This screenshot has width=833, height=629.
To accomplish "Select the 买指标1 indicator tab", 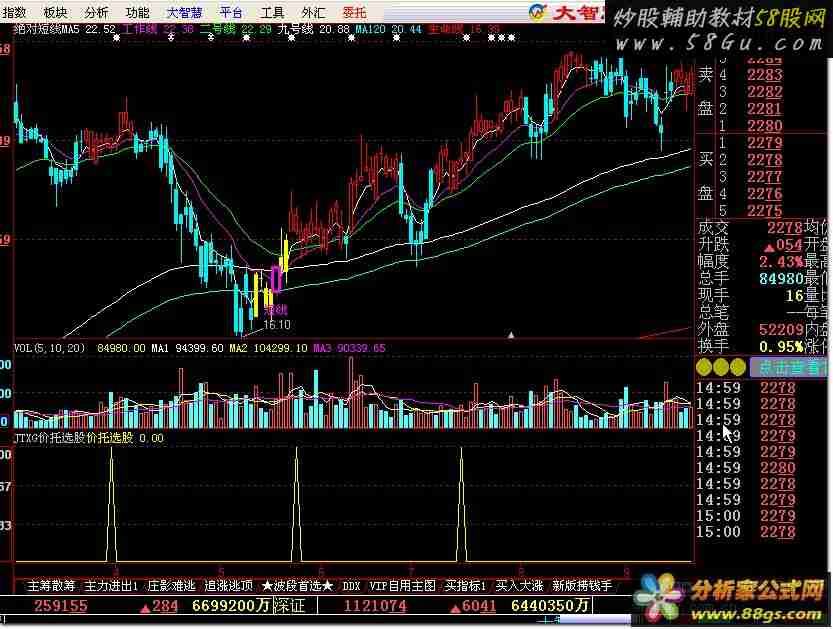I will [465, 586].
